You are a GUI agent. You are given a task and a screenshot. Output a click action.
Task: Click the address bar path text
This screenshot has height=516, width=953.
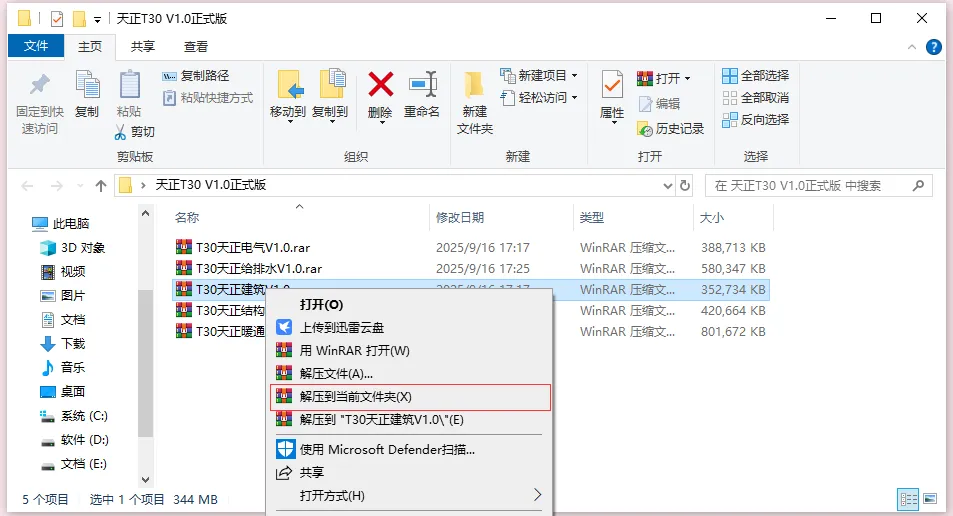coord(210,185)
